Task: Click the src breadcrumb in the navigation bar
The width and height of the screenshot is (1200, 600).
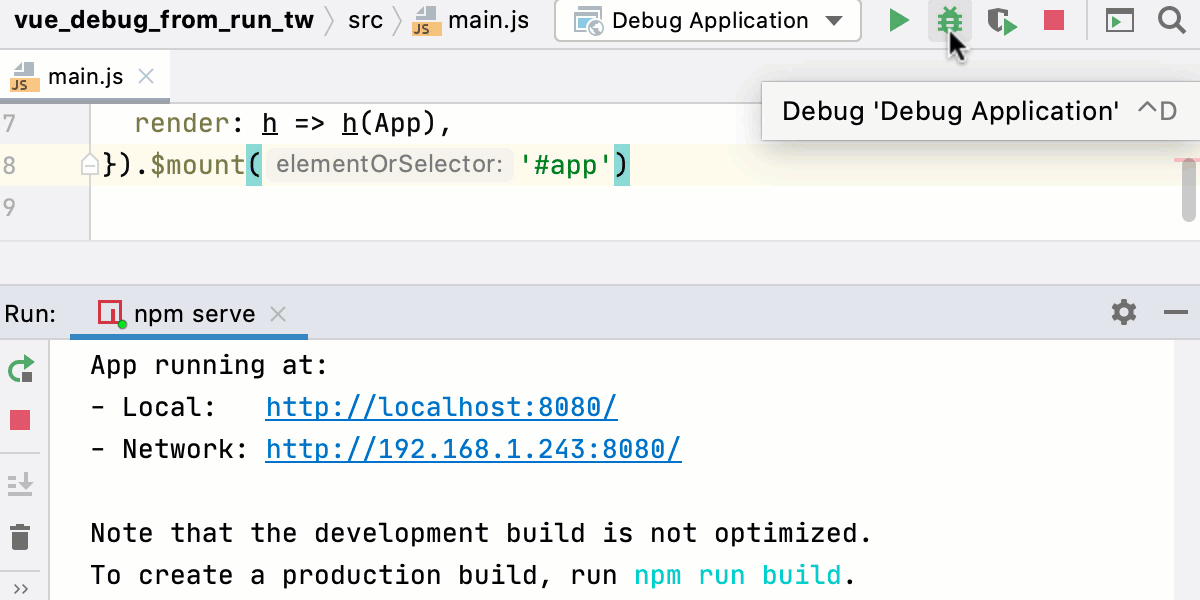Action: click(366, 18)
